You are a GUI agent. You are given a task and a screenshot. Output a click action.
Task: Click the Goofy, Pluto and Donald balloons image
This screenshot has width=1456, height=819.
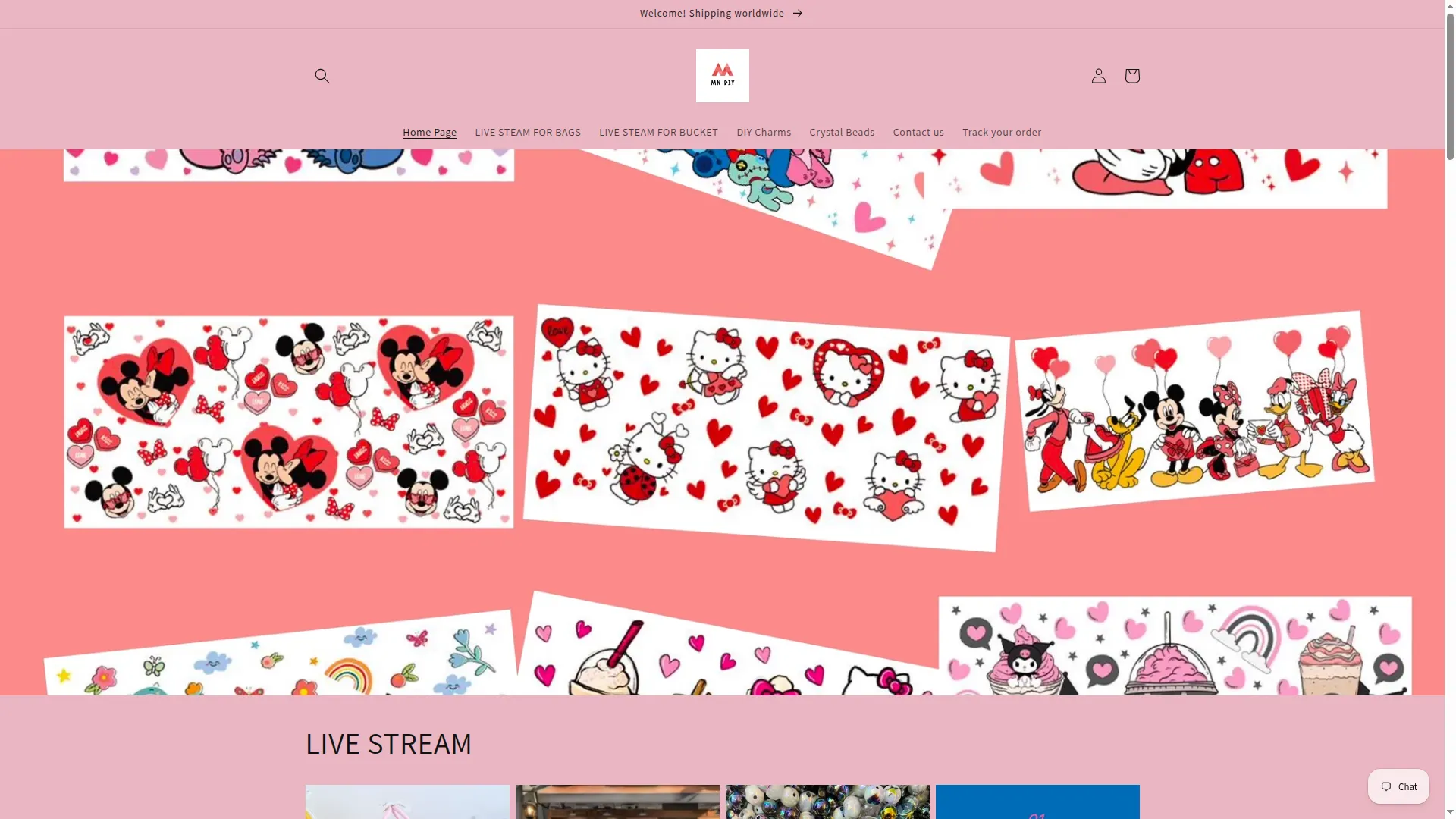[x=1195, y=410]
